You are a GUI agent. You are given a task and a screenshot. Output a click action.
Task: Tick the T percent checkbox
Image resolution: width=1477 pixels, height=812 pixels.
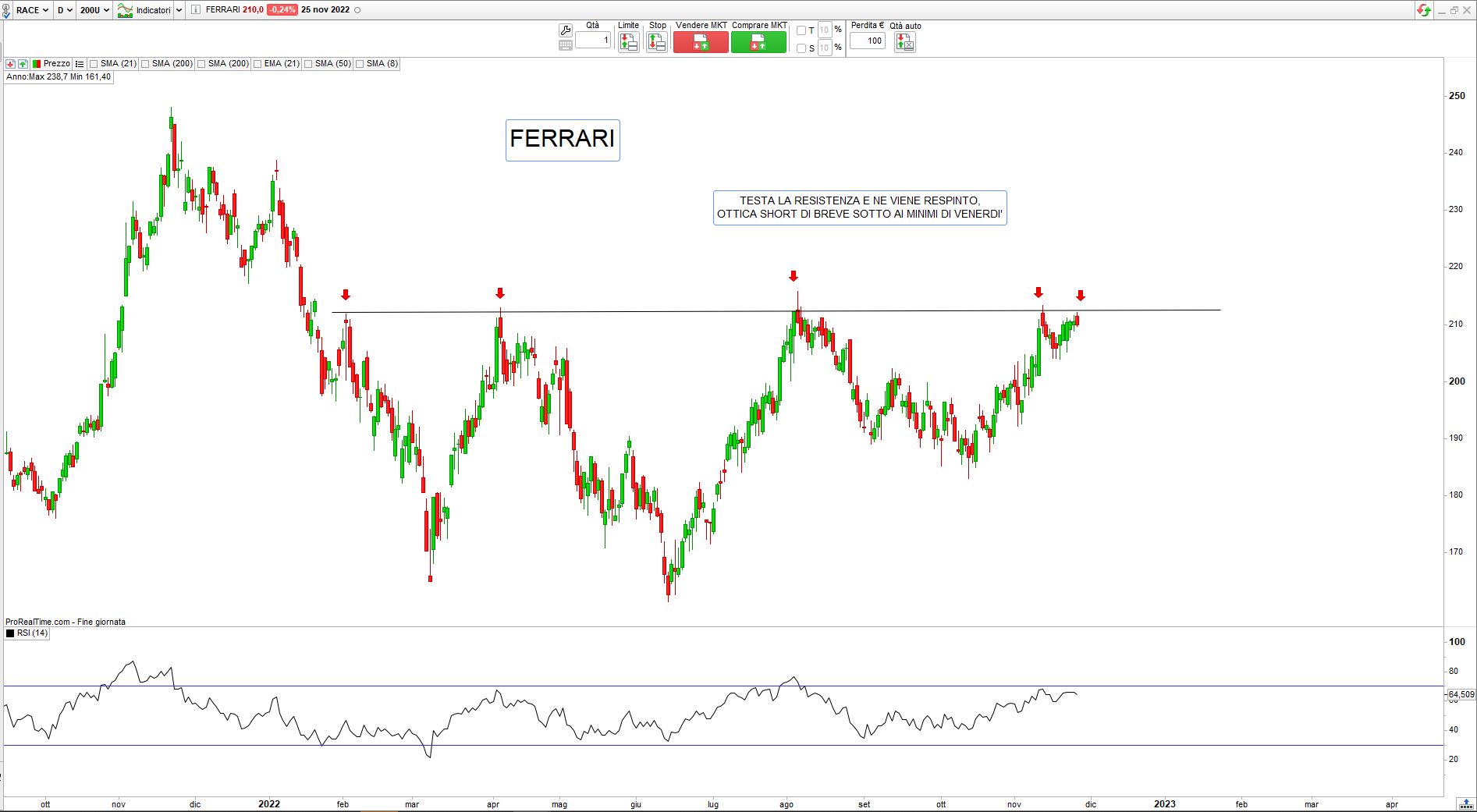801,30
